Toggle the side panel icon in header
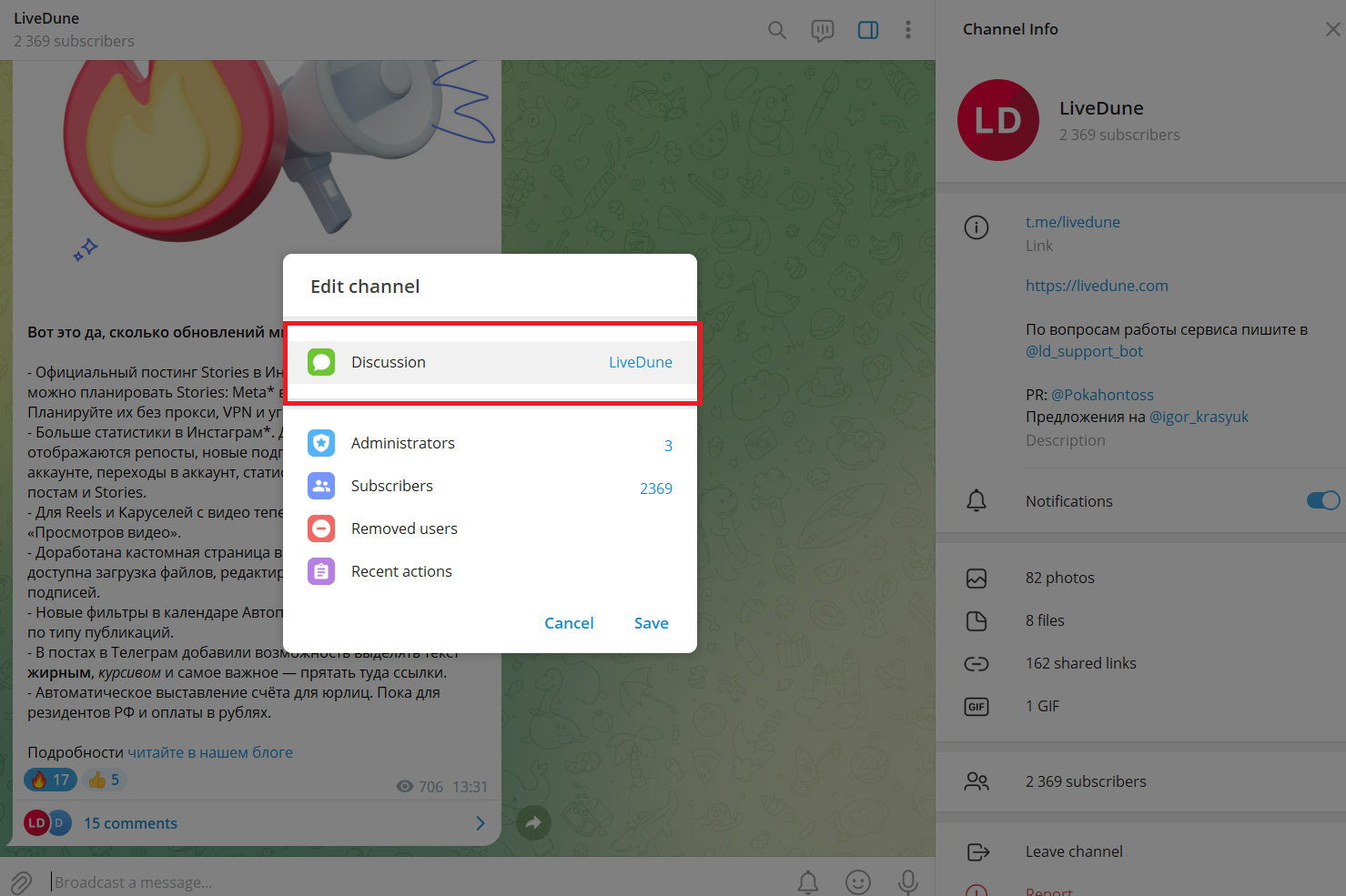 868,30
